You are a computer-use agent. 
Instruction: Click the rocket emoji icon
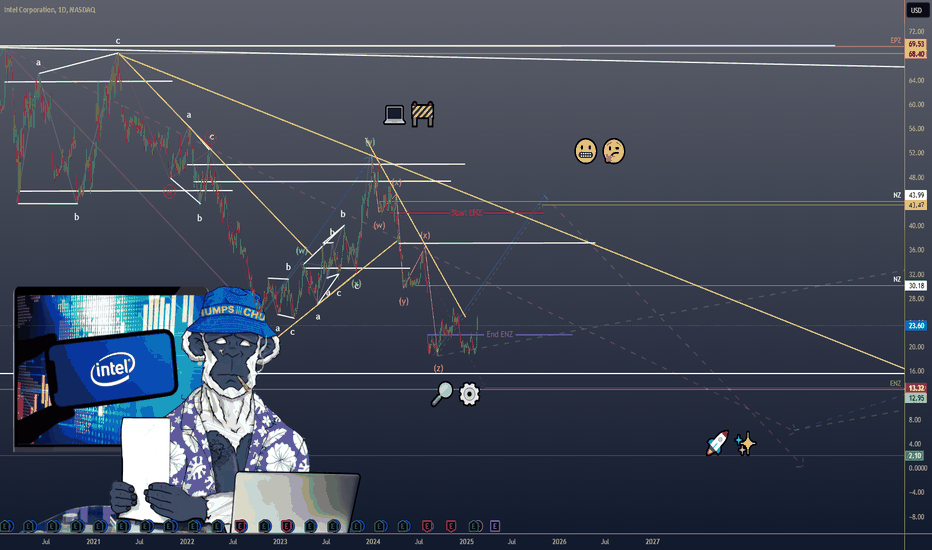coord(717,443)
